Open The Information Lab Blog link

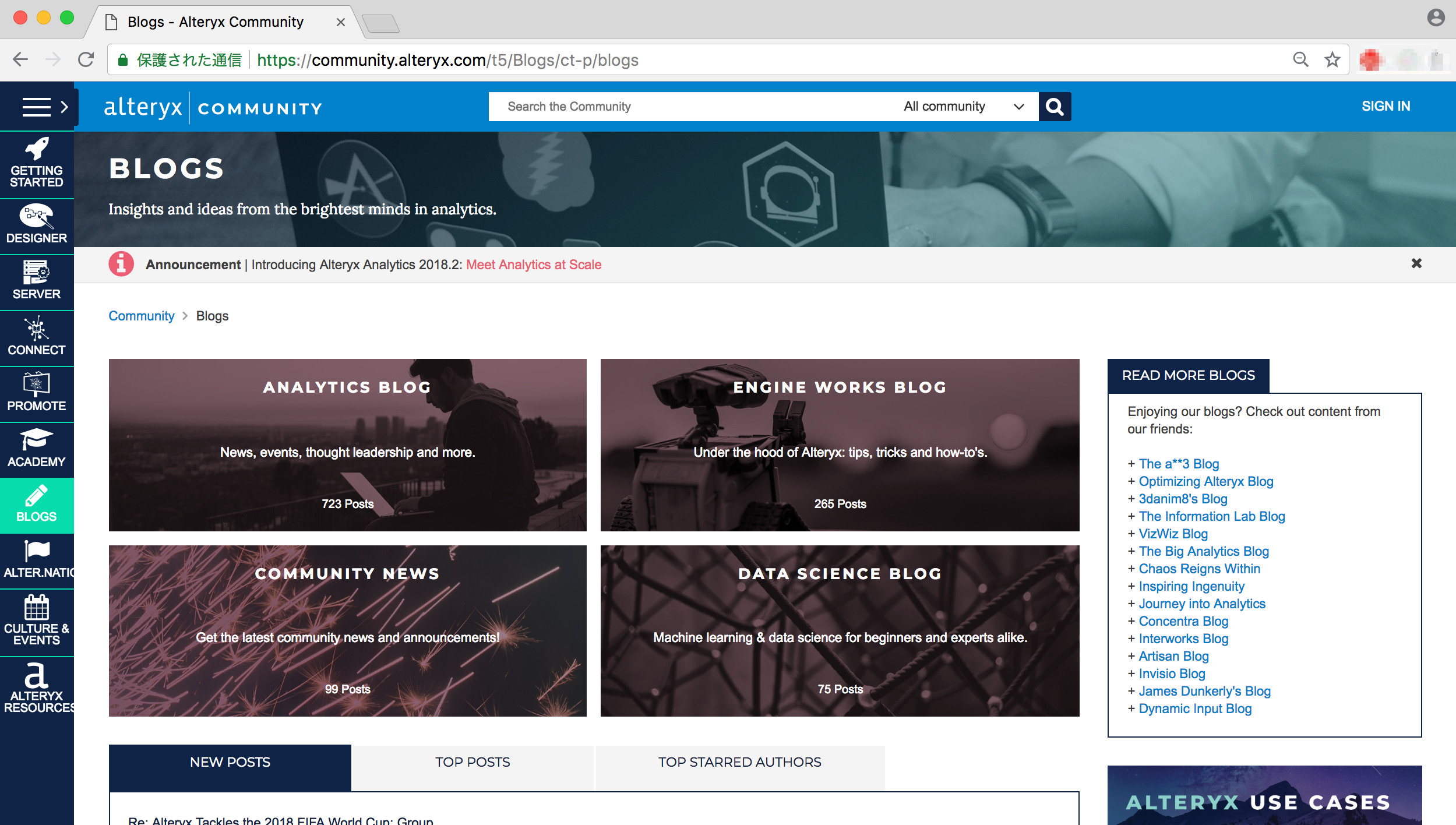(x=1212, y=516)
